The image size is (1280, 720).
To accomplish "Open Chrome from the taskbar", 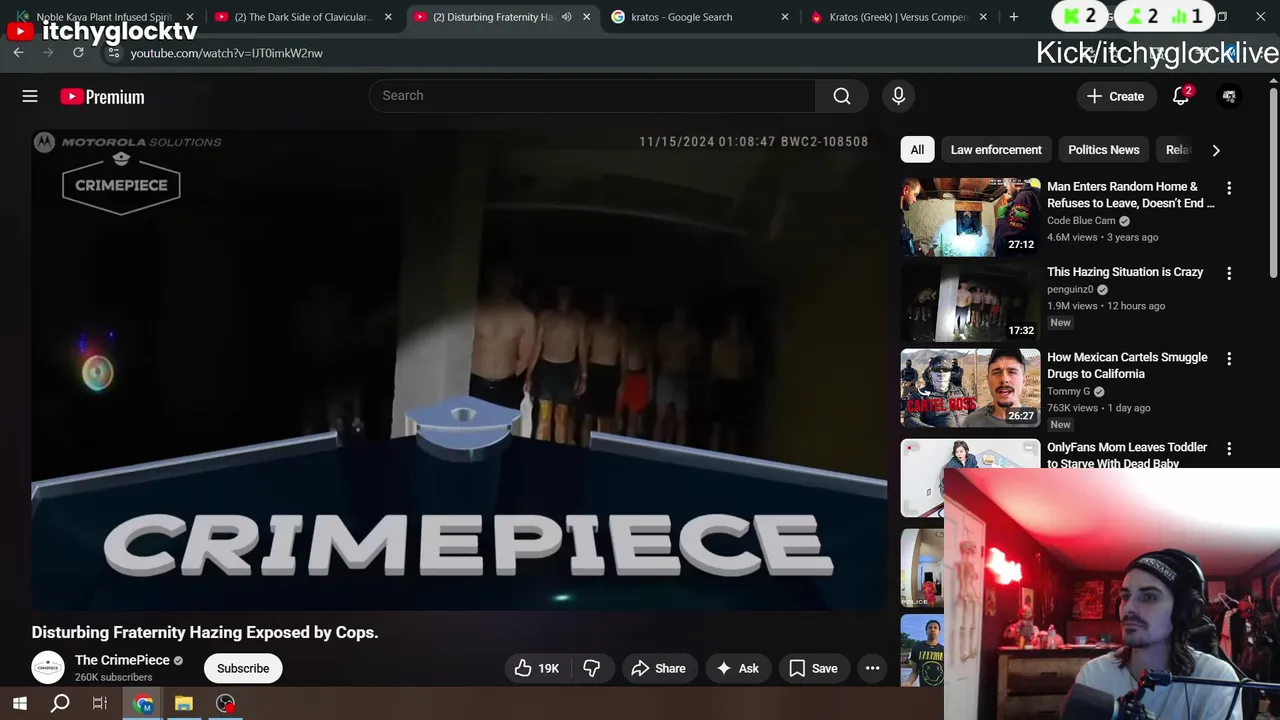I will (x=143, y=704).
